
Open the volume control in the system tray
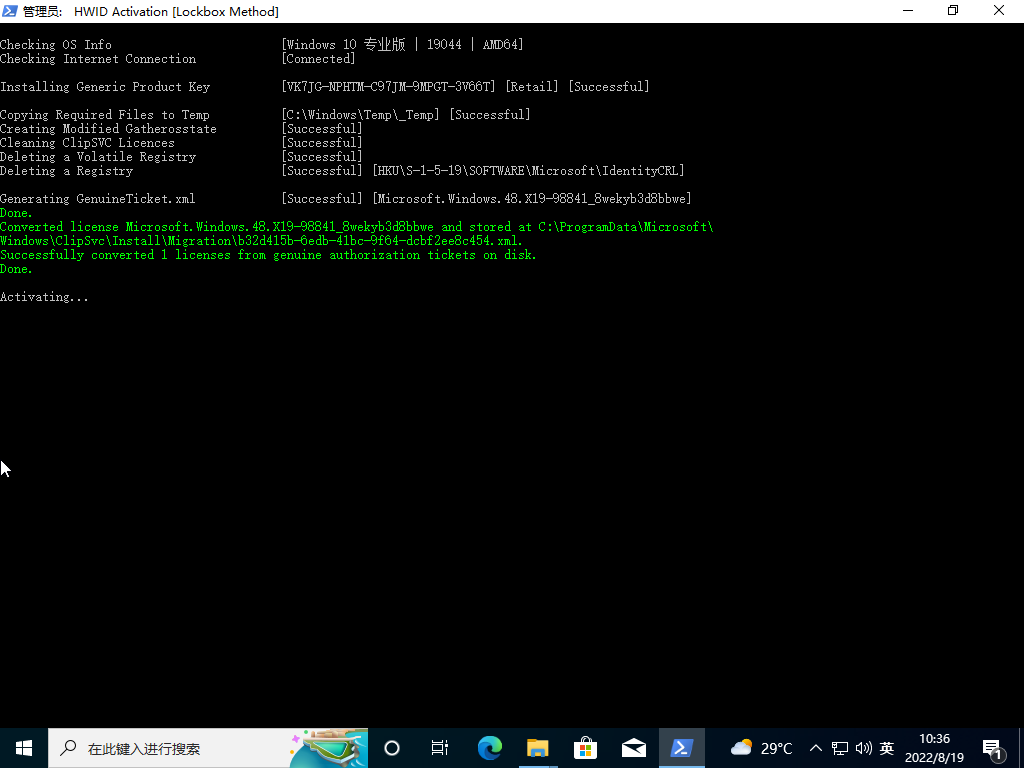tap(864, 747)
